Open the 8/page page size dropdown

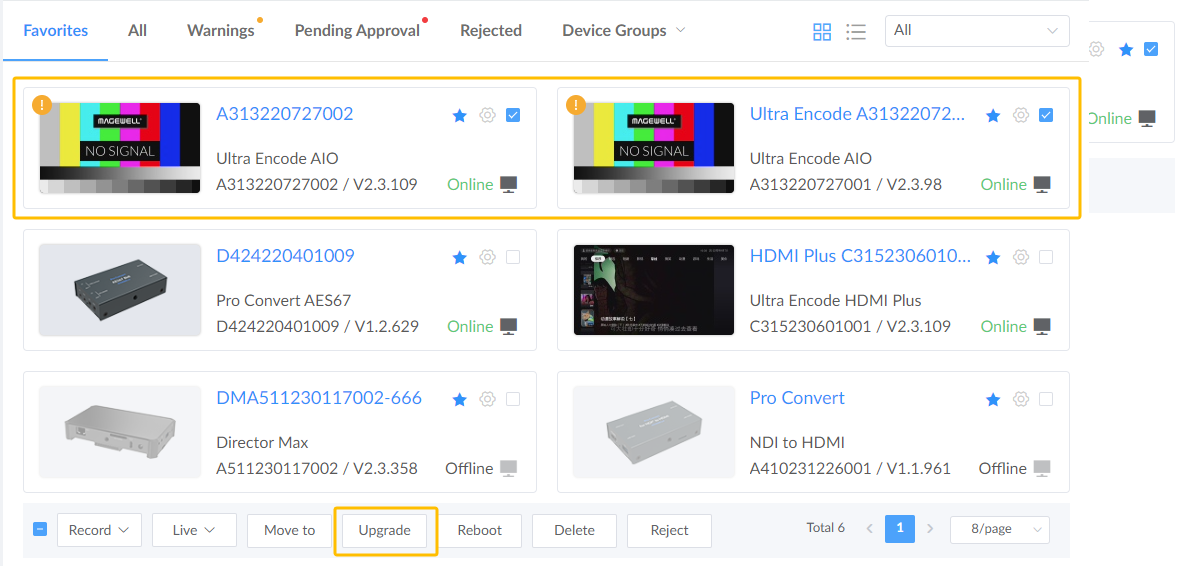point(999,530)
